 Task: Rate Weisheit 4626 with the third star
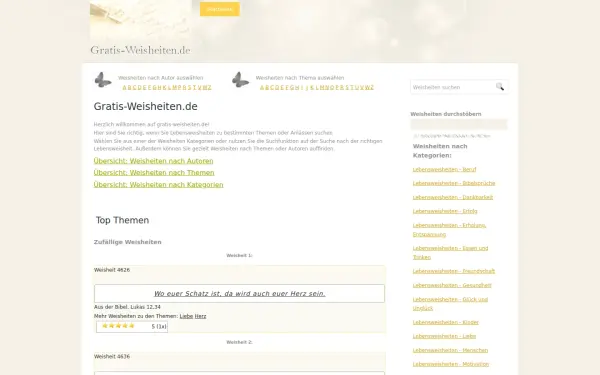click(x=118, y=326)
